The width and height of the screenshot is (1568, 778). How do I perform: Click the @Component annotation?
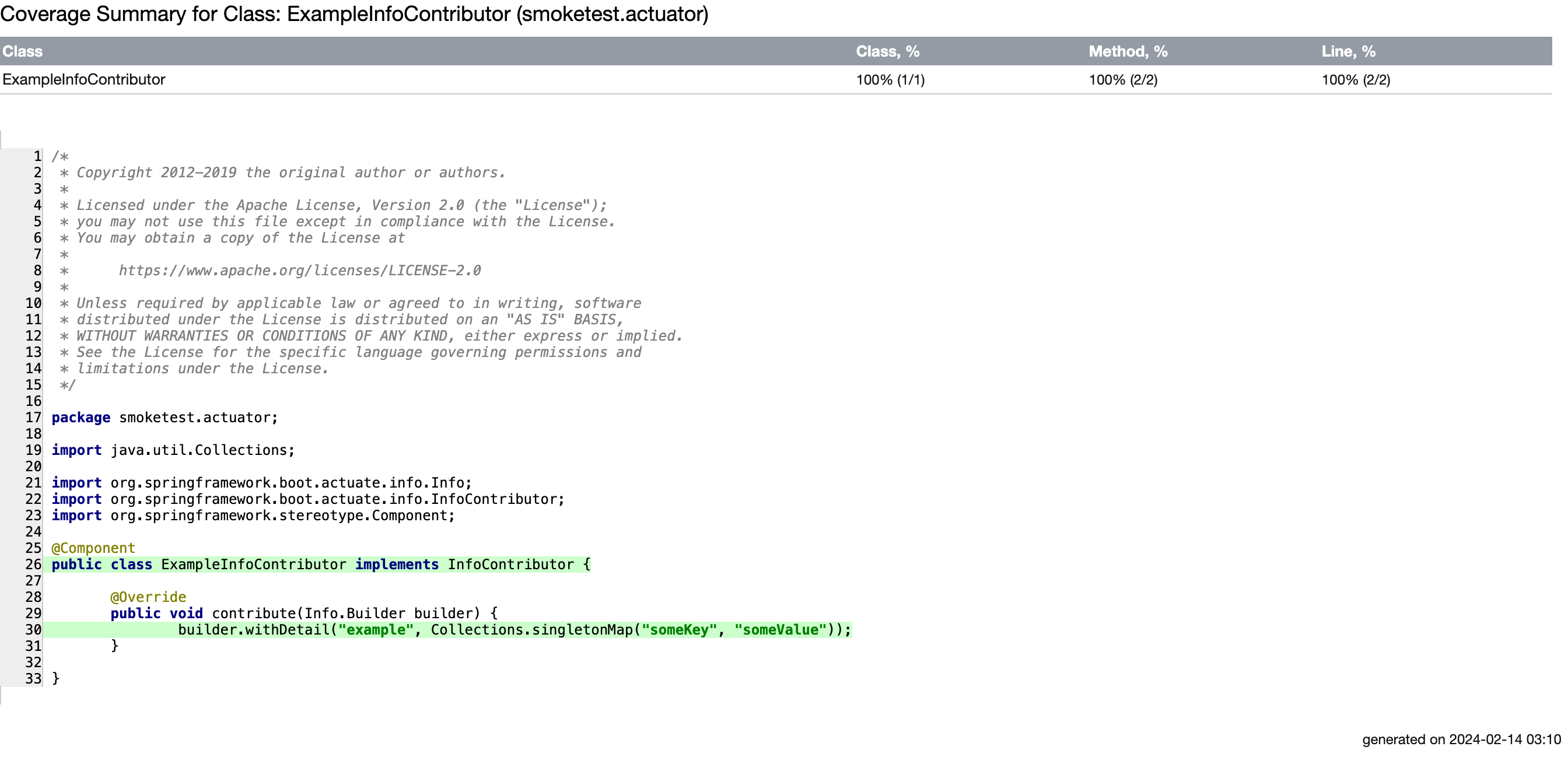93,548
